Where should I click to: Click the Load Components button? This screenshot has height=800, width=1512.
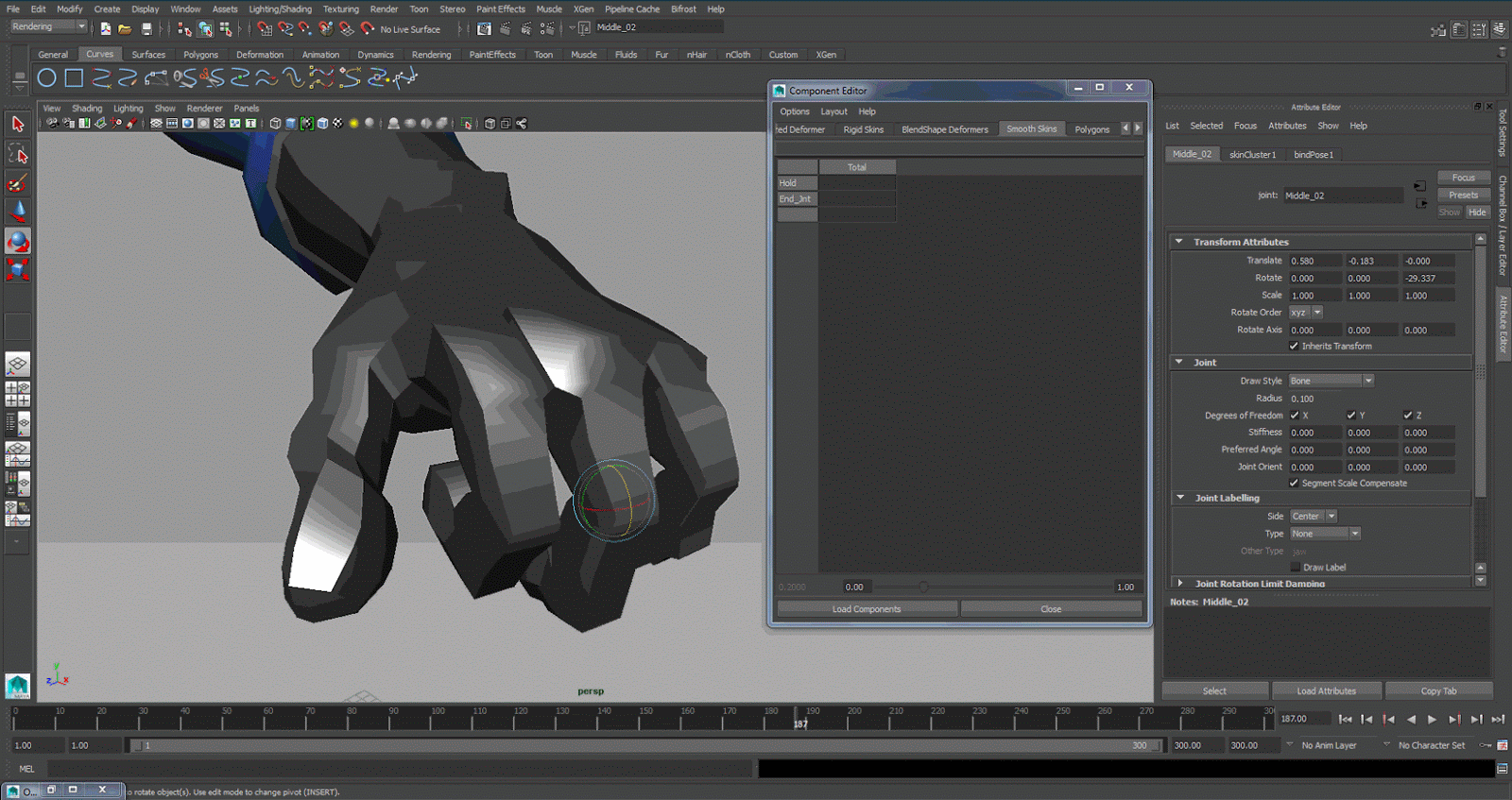click(866, 609)
